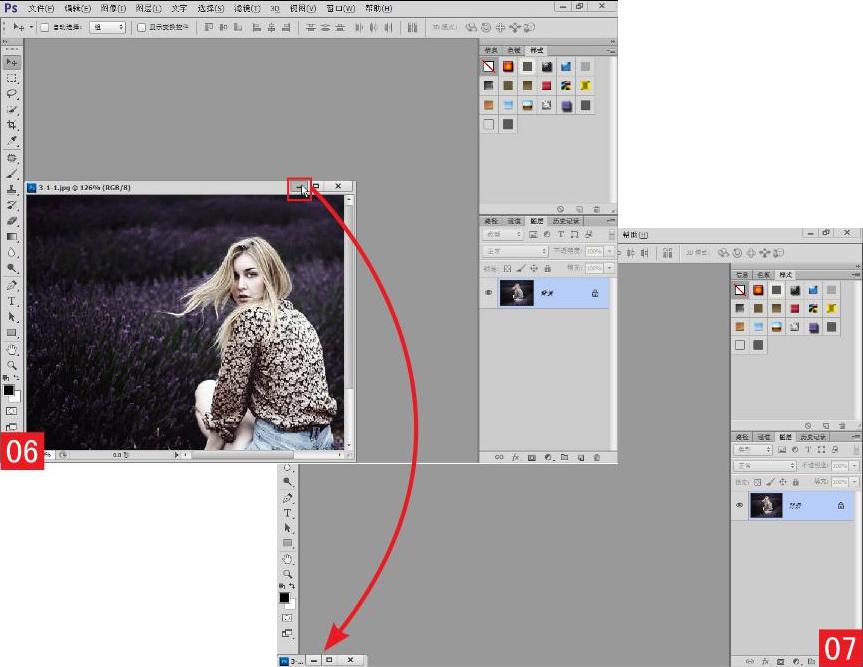Image resolution: width=863 pixels, height=667 pixels.
Task: Toggle Lock all padlock in upper Layers lock row
Action: point(547,268)
